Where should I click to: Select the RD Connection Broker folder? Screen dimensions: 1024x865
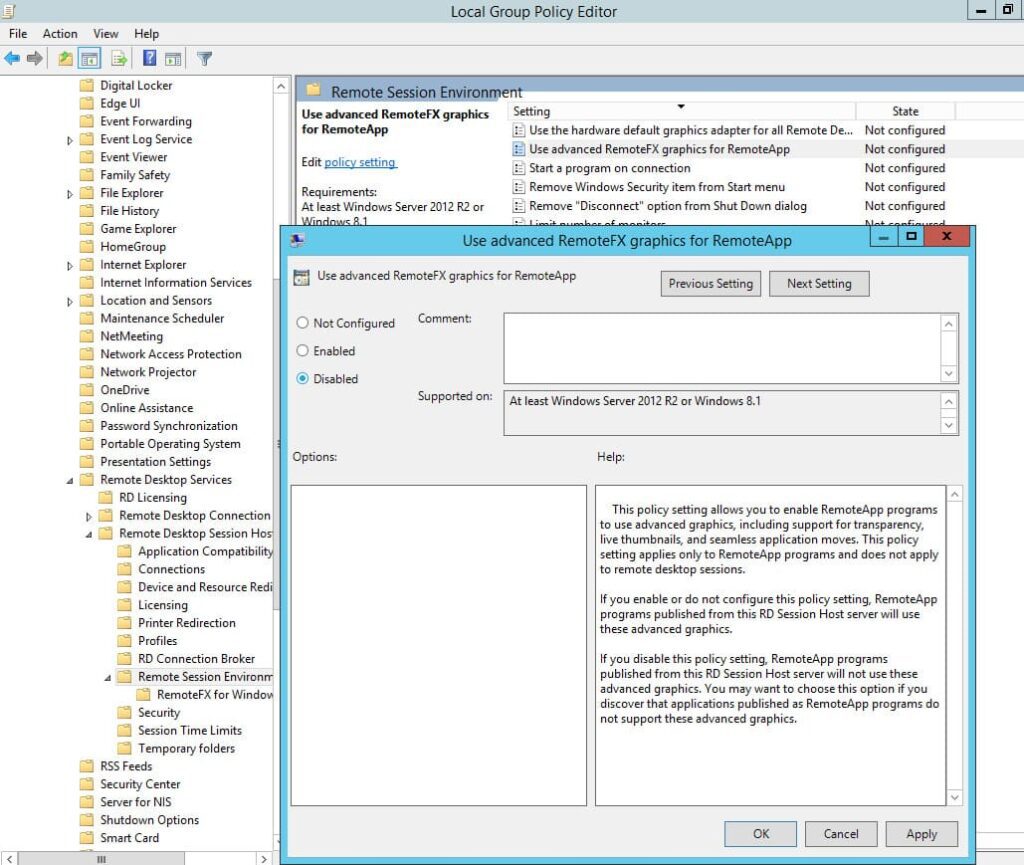197,659
